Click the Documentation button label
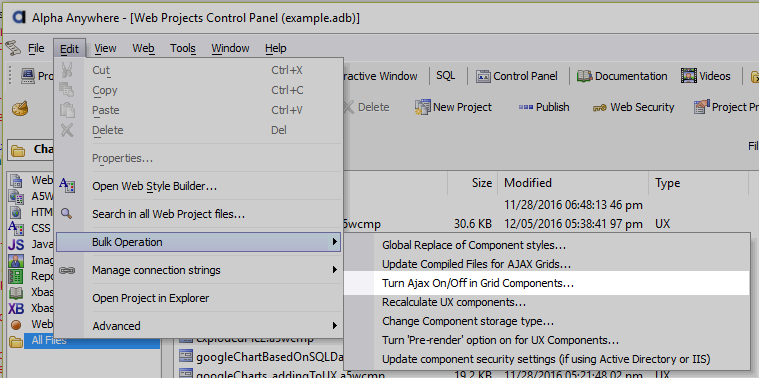The height and width of the screenshot is (378, 759). pyautogui.click(x=631, y=76)
